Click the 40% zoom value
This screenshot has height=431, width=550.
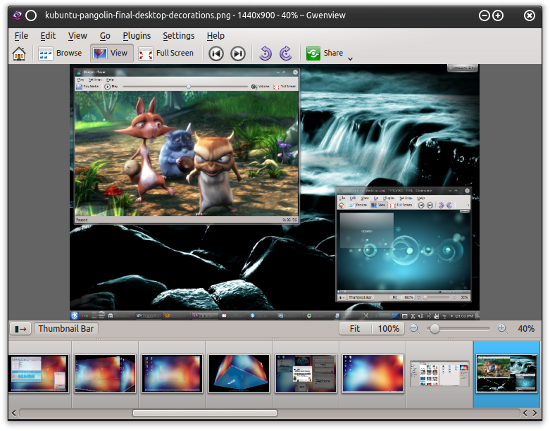click(526, 329)
